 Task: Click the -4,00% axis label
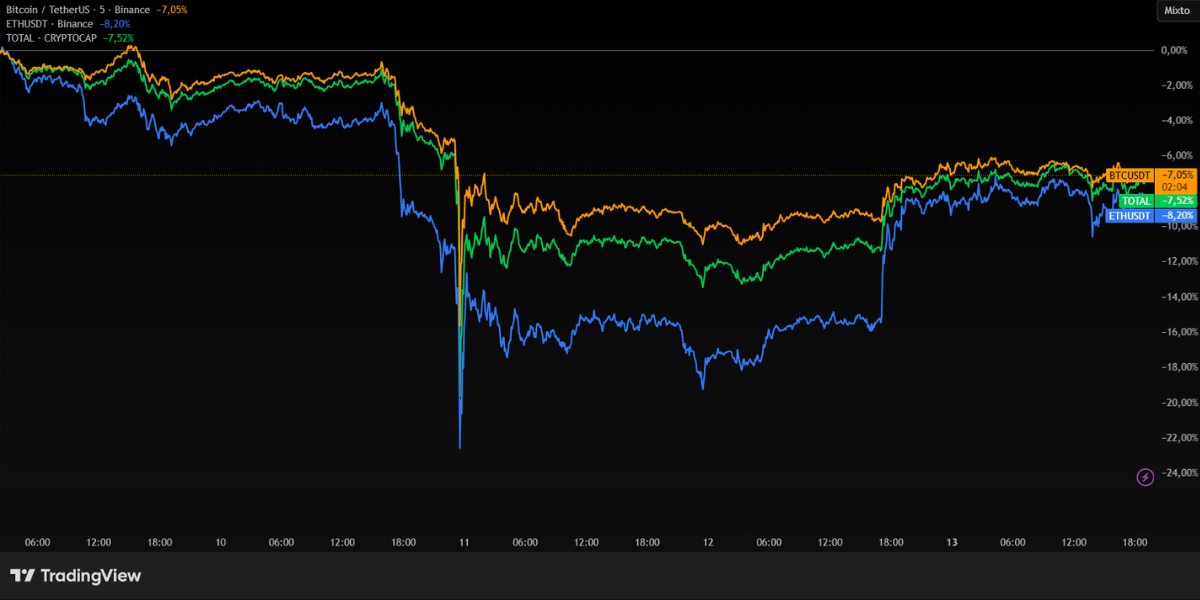pos(1175,120)
